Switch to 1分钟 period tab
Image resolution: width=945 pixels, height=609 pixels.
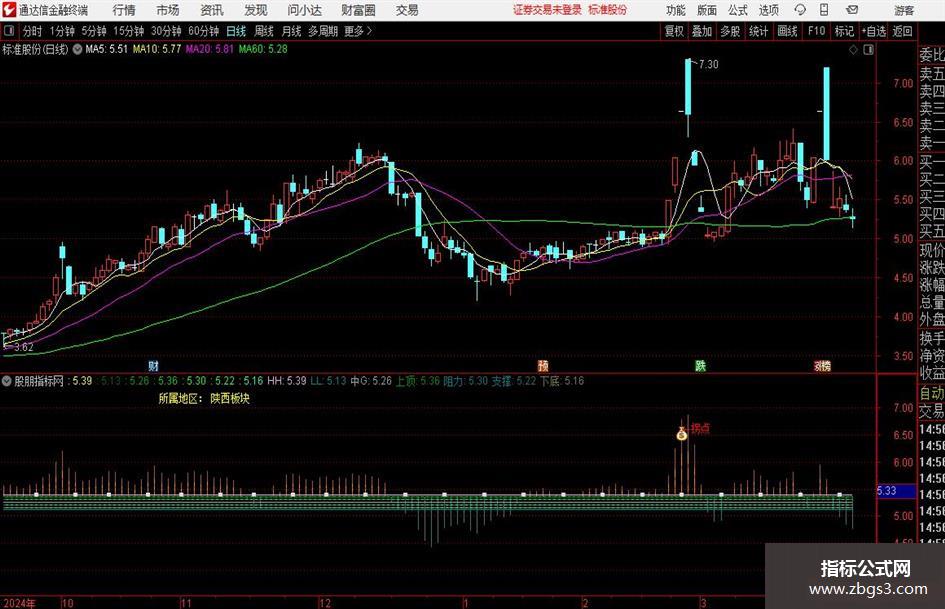coord(62,31)
